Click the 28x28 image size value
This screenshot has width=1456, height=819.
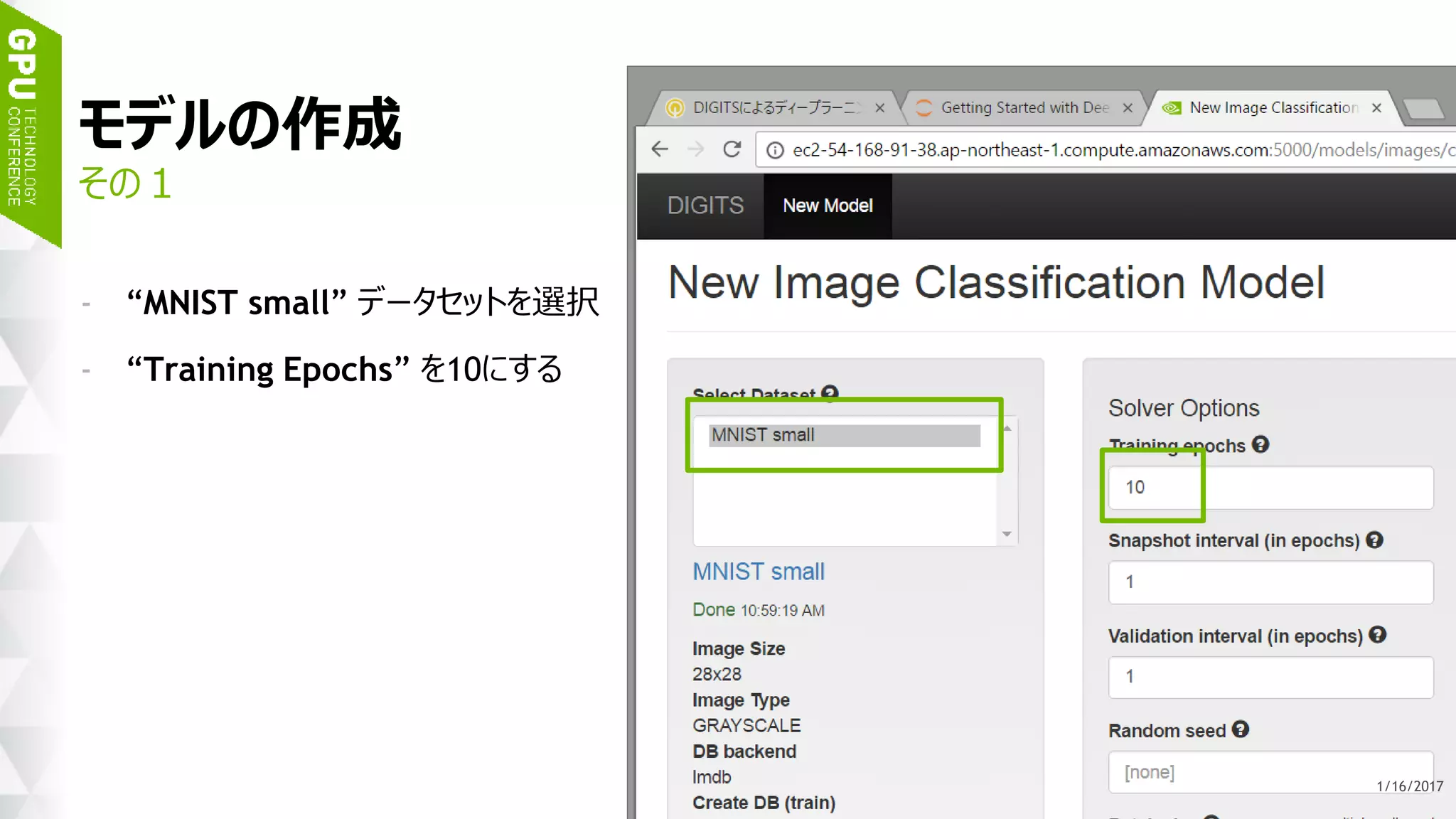click(717, 674)
